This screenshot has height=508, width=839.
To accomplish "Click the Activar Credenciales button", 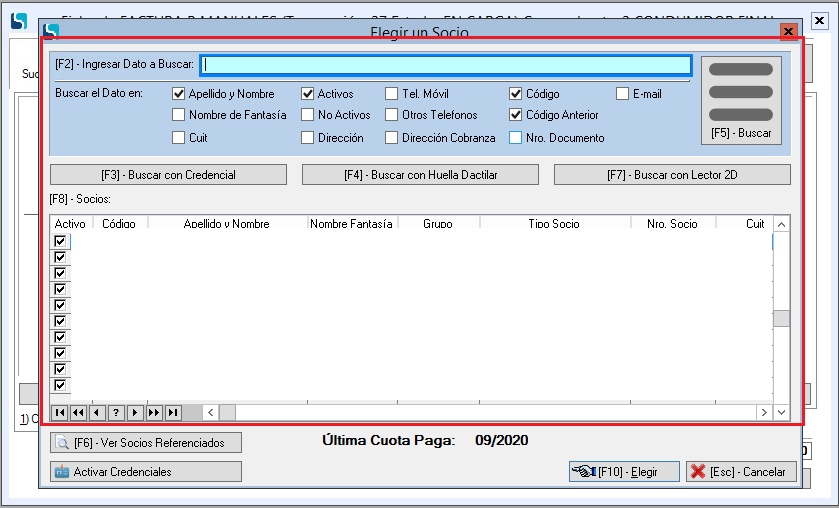I will pyautogui.click(x=146, y=471).
